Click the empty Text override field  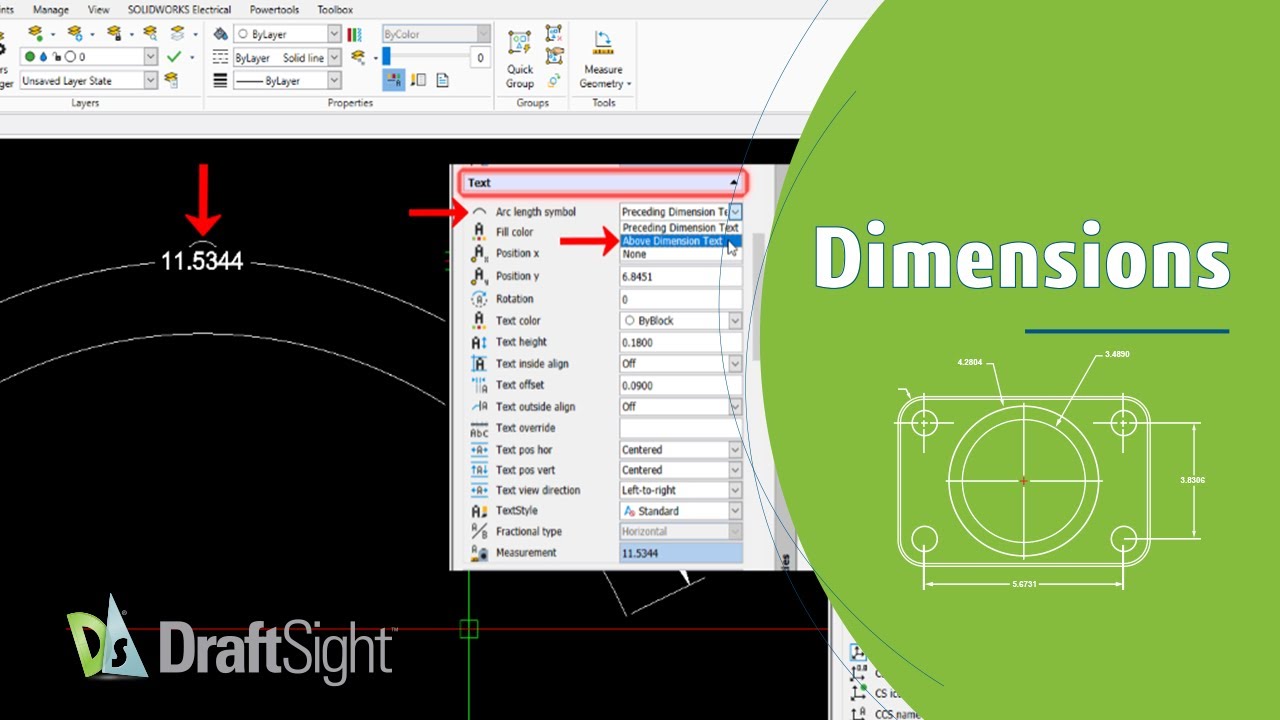point(681,429)
